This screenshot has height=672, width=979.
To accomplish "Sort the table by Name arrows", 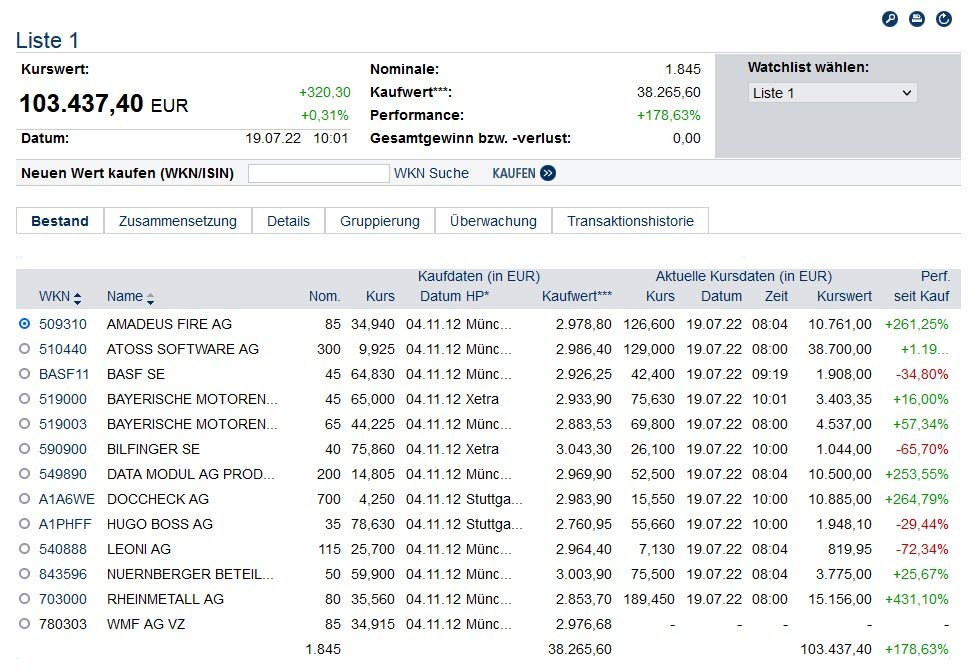I will (151, 297).
